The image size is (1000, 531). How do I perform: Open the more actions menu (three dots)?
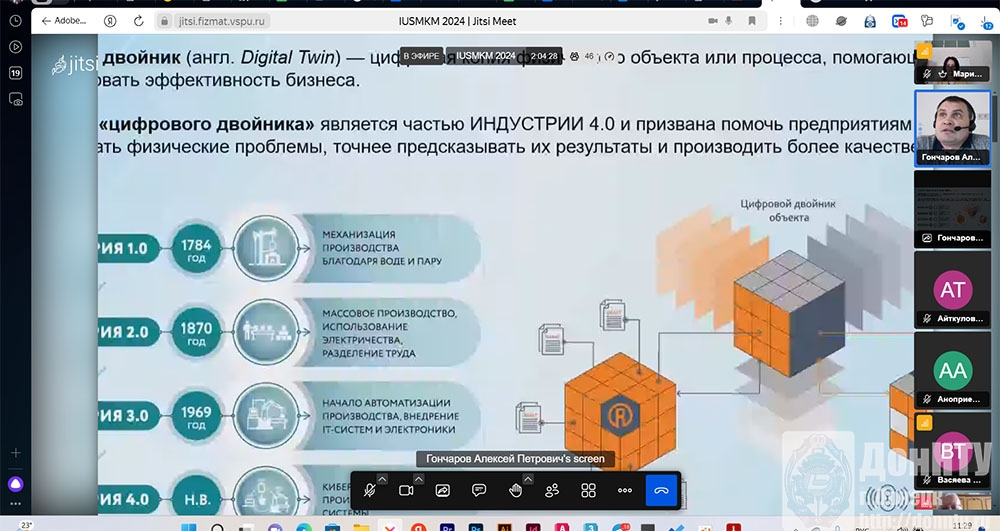tap(625, 490)
